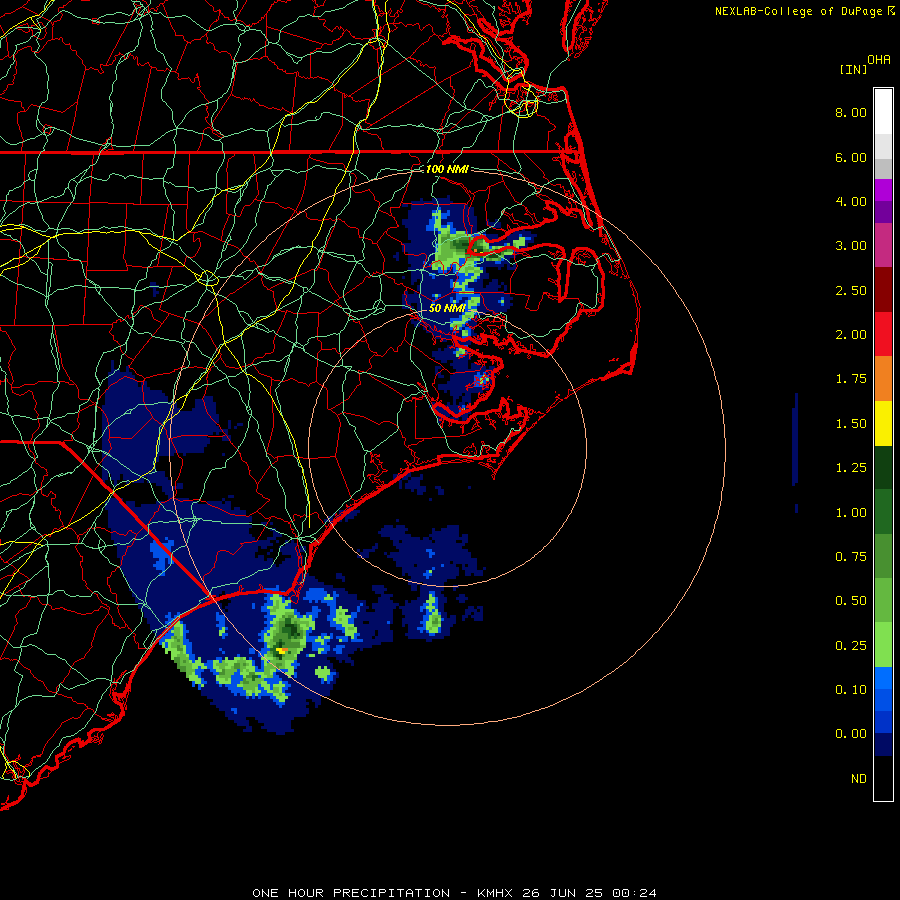The width and height of the screenshot is (900, 900).
Task: Click the [IN] units label
Action: (853, 69)
